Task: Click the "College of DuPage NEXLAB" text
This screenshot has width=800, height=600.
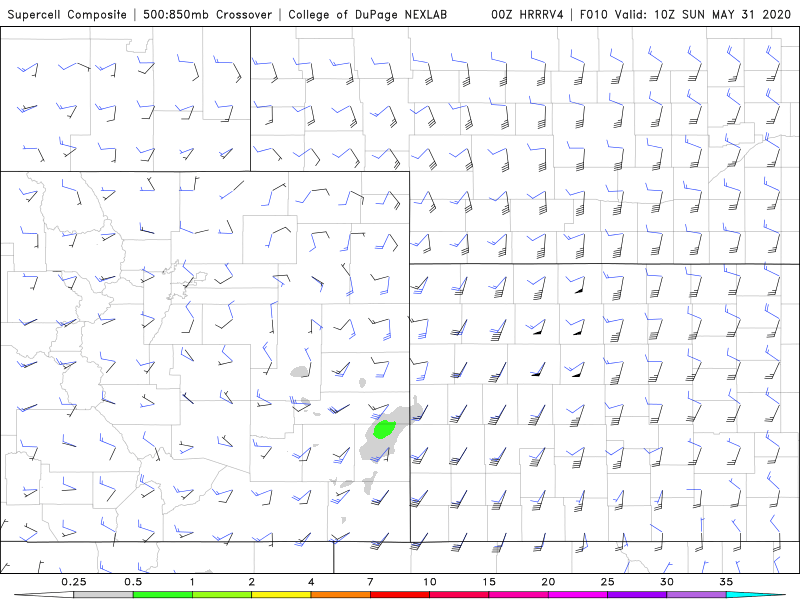Action: 367,14
